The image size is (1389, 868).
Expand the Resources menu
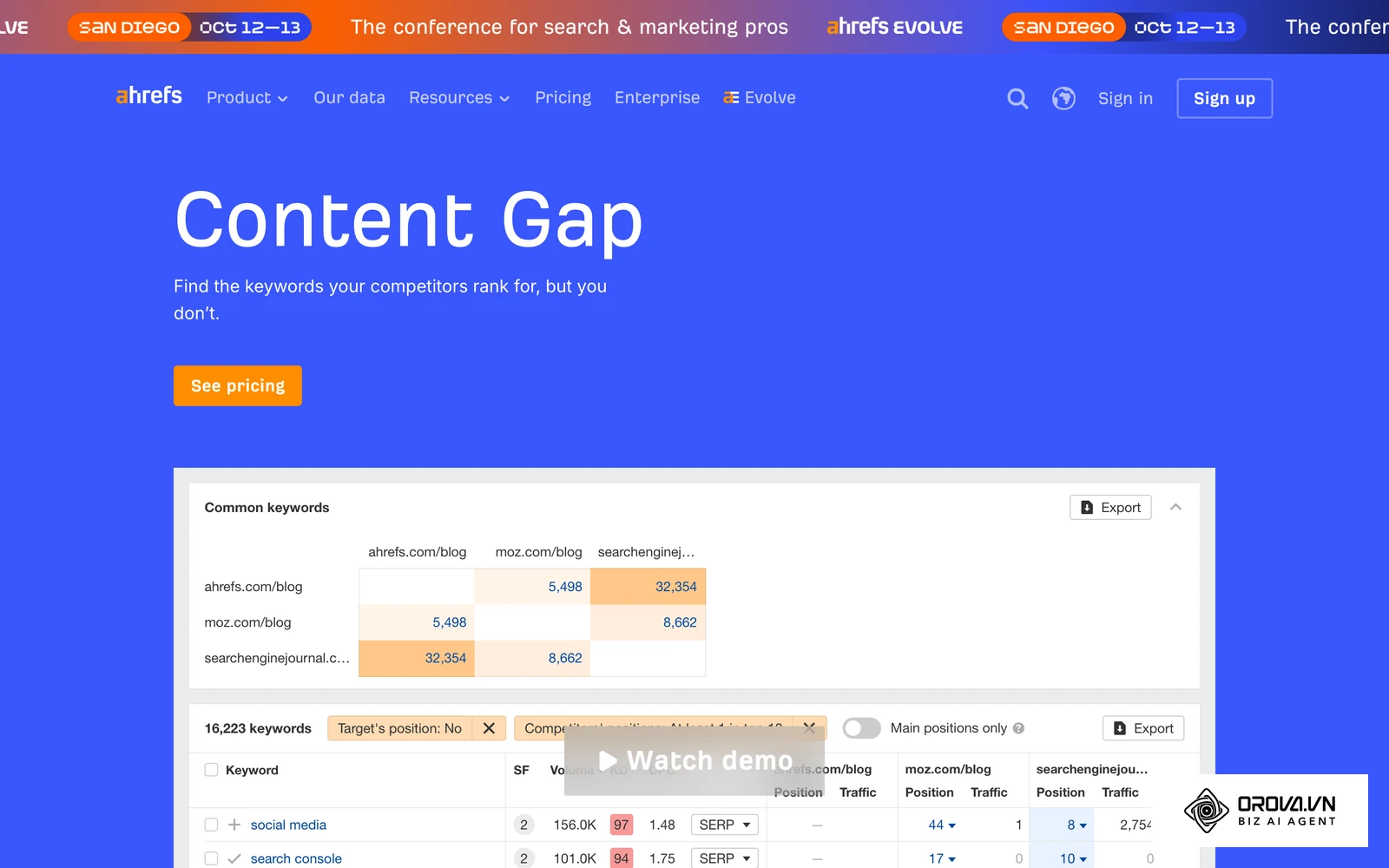[459, 98]
